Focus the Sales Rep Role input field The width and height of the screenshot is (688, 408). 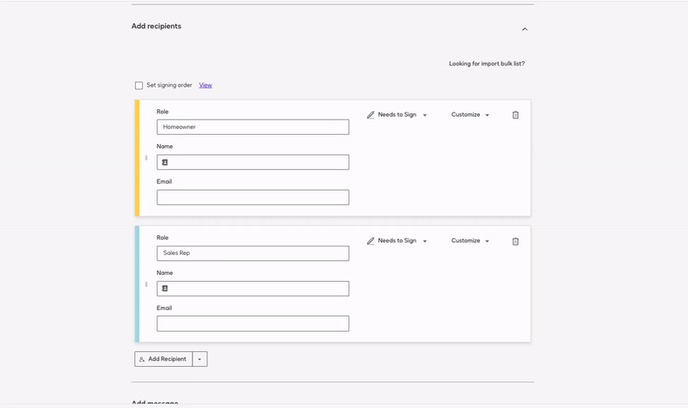[253, 253]
